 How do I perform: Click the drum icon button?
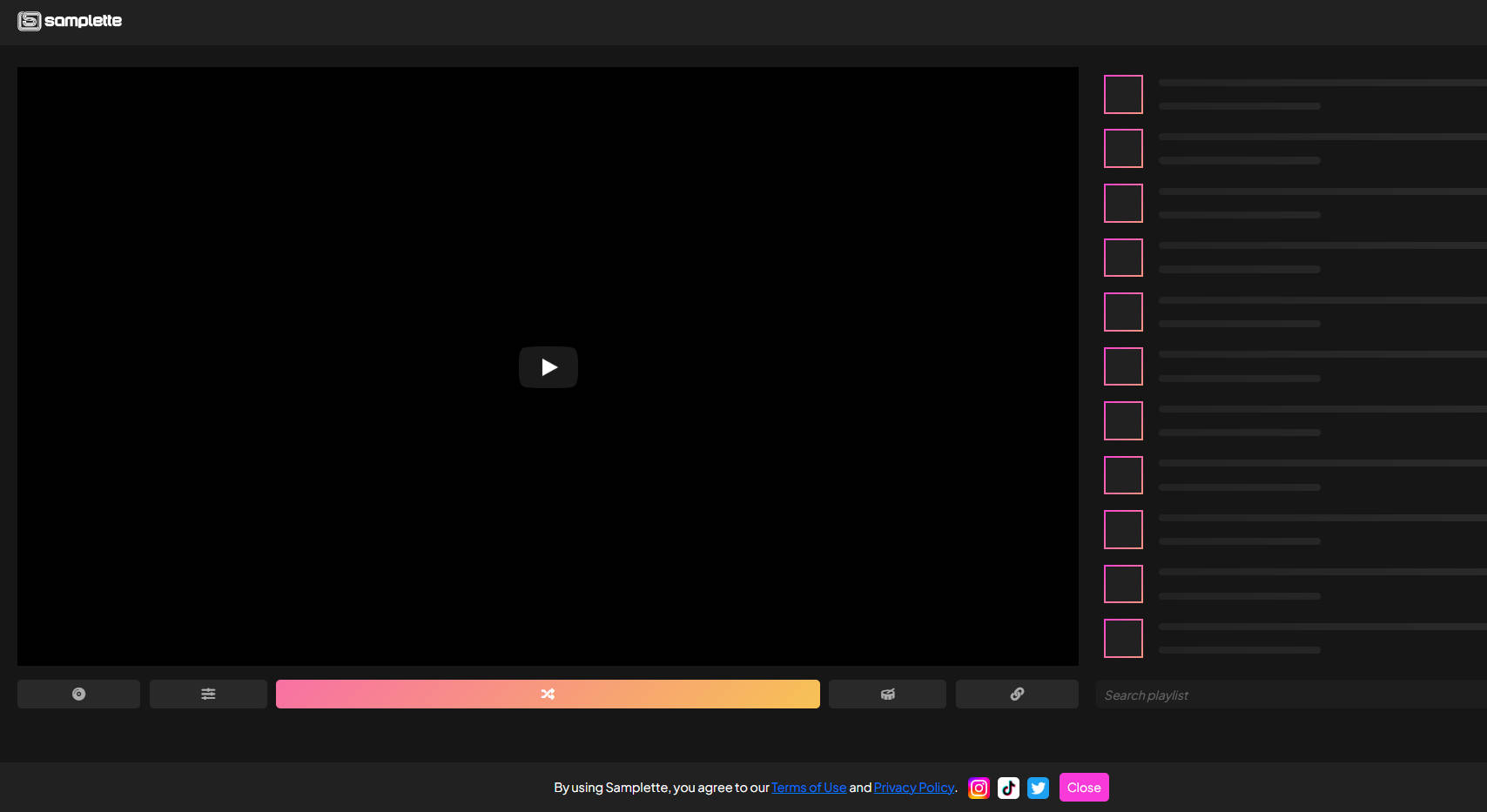point(887,695)
